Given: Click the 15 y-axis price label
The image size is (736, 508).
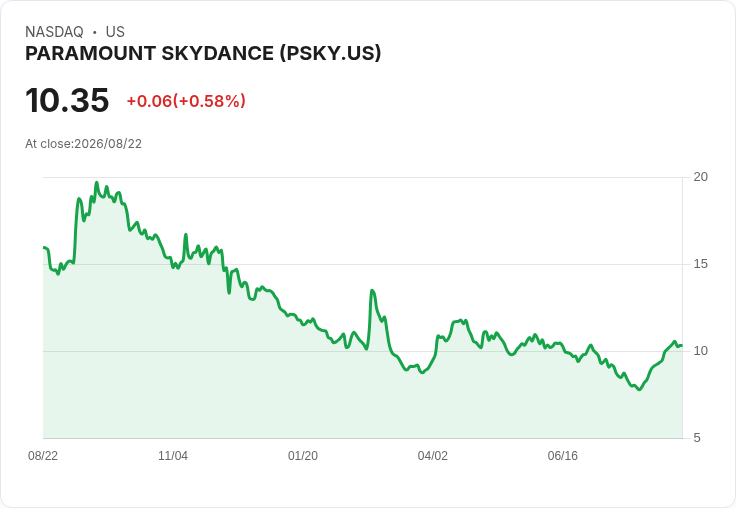Looking at the screenshot, I should [700, 264].
